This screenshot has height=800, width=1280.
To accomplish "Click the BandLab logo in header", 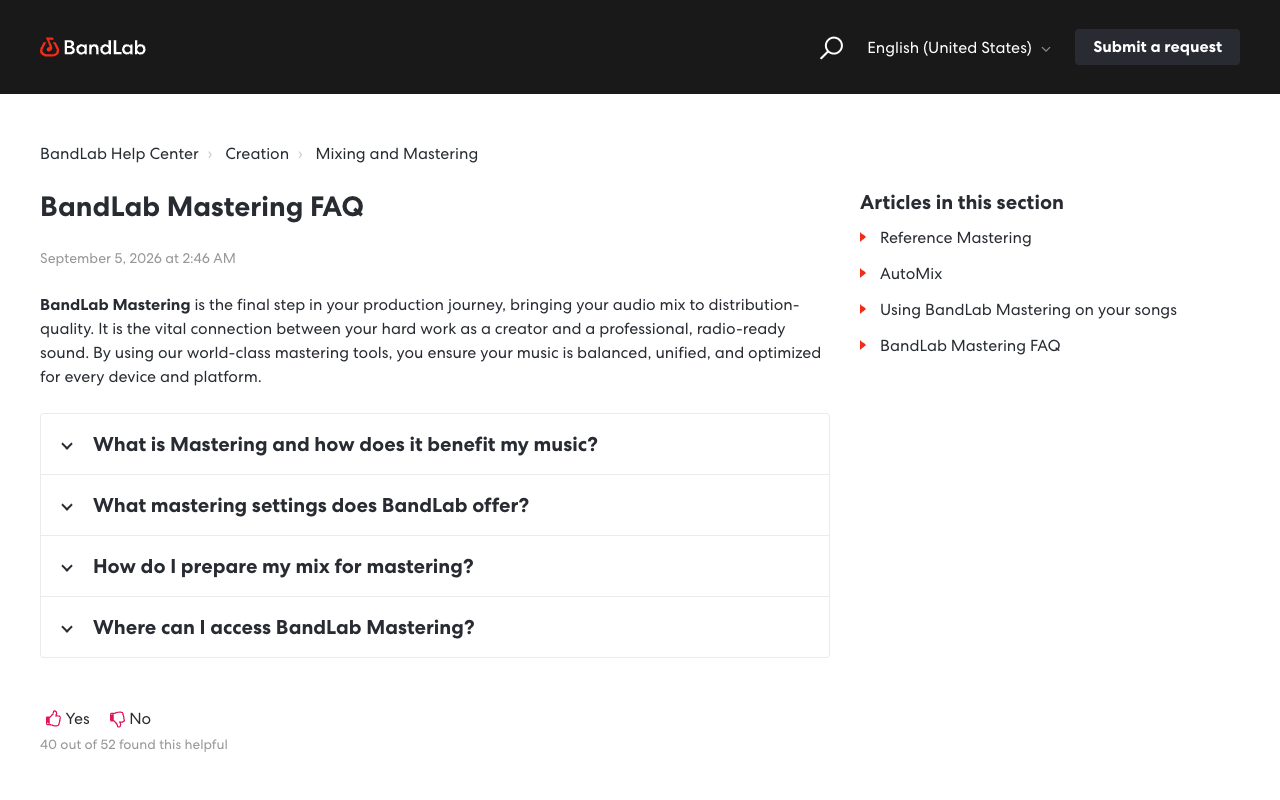I will click(93, 47).
